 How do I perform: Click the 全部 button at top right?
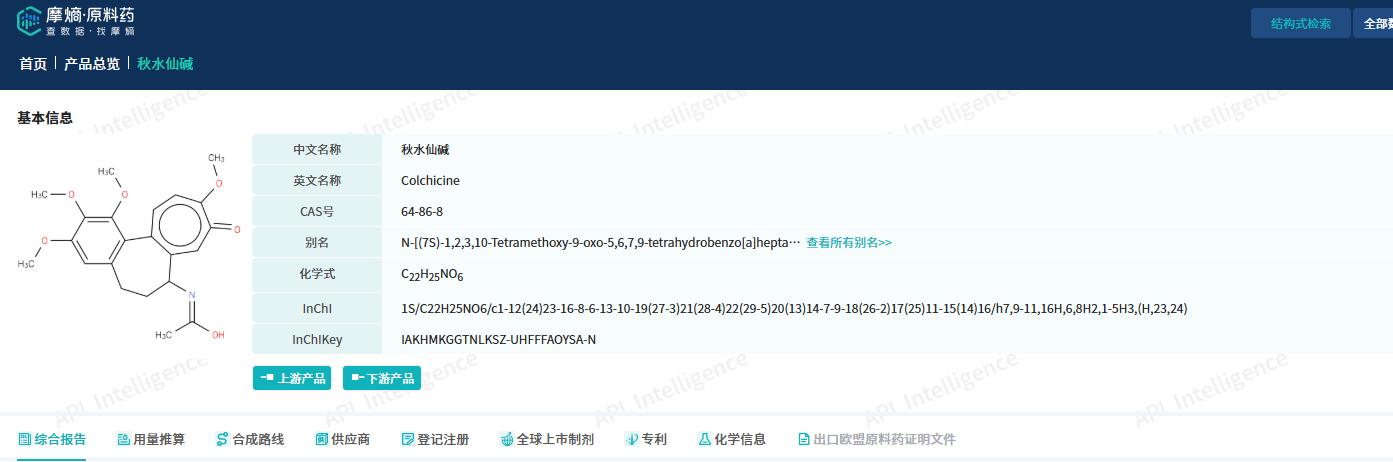pos(1373,23)
